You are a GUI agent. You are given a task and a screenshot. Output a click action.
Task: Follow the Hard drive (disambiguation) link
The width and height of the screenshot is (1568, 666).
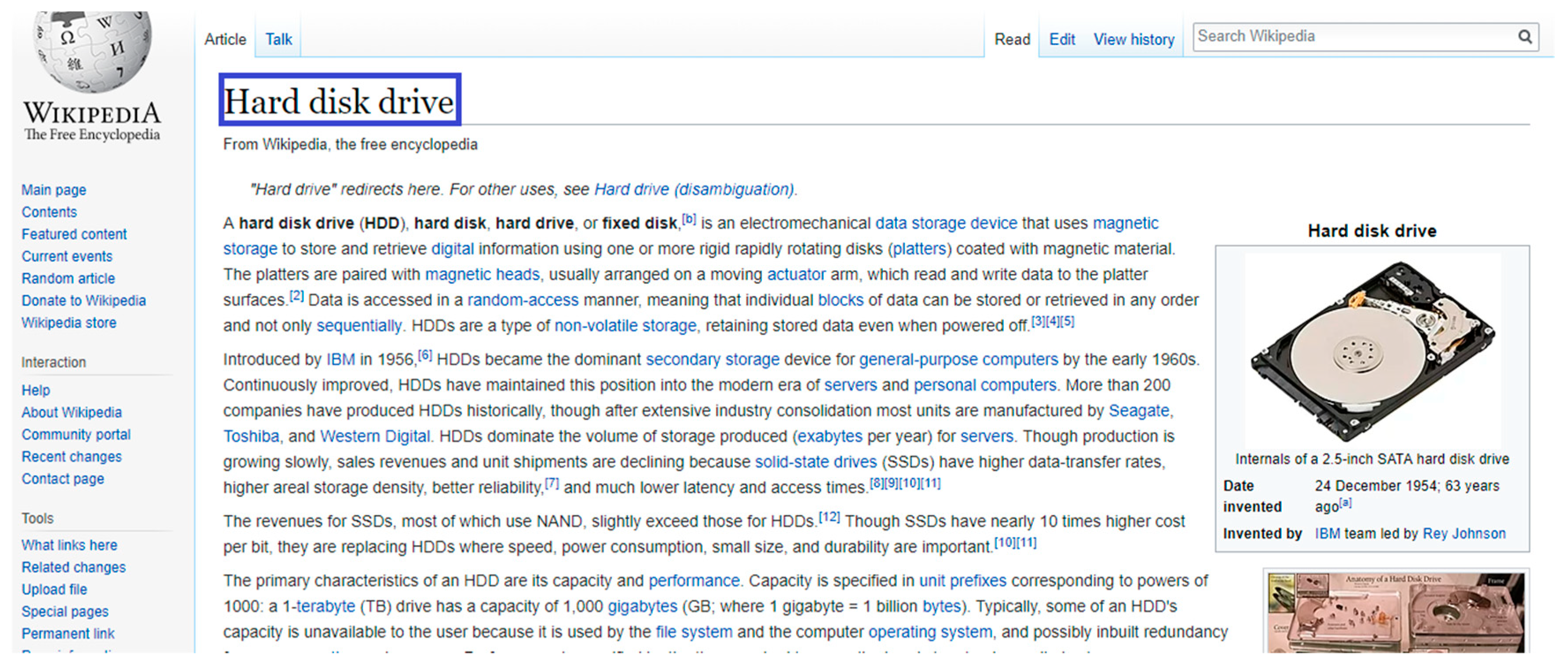point(693,190)
